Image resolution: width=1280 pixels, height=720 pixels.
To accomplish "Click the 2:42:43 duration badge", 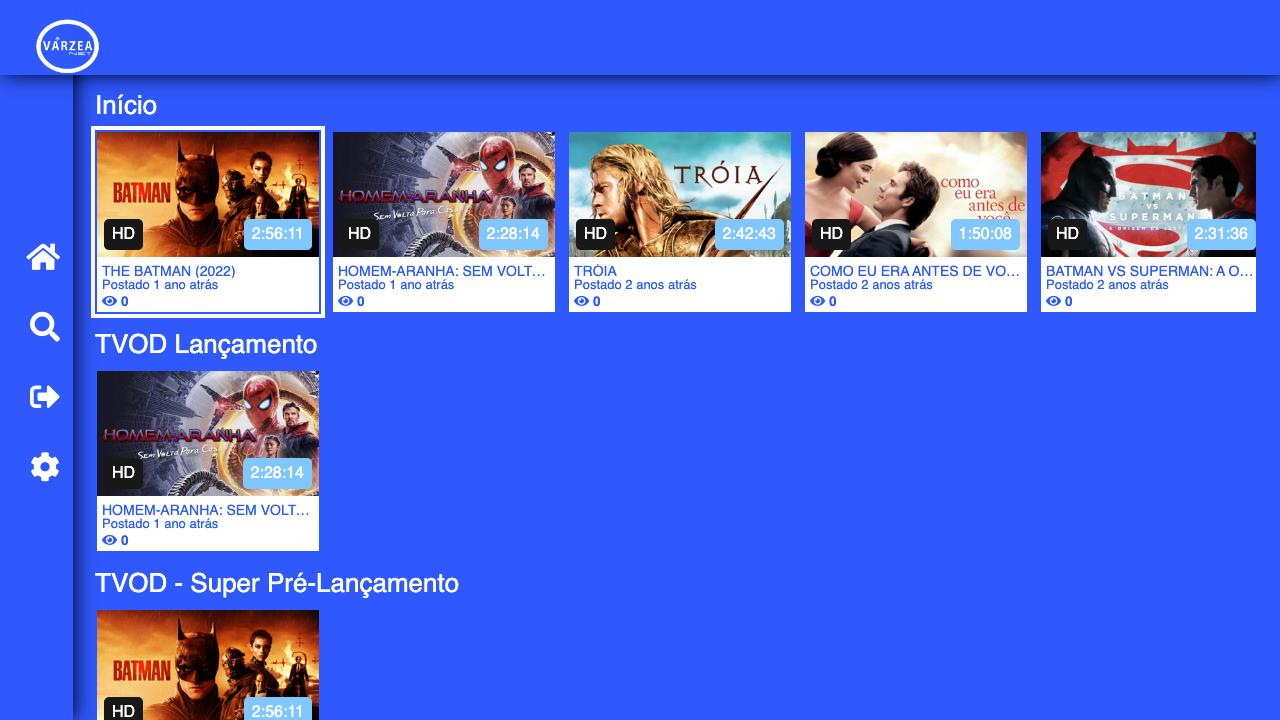I will coord(749,234).
